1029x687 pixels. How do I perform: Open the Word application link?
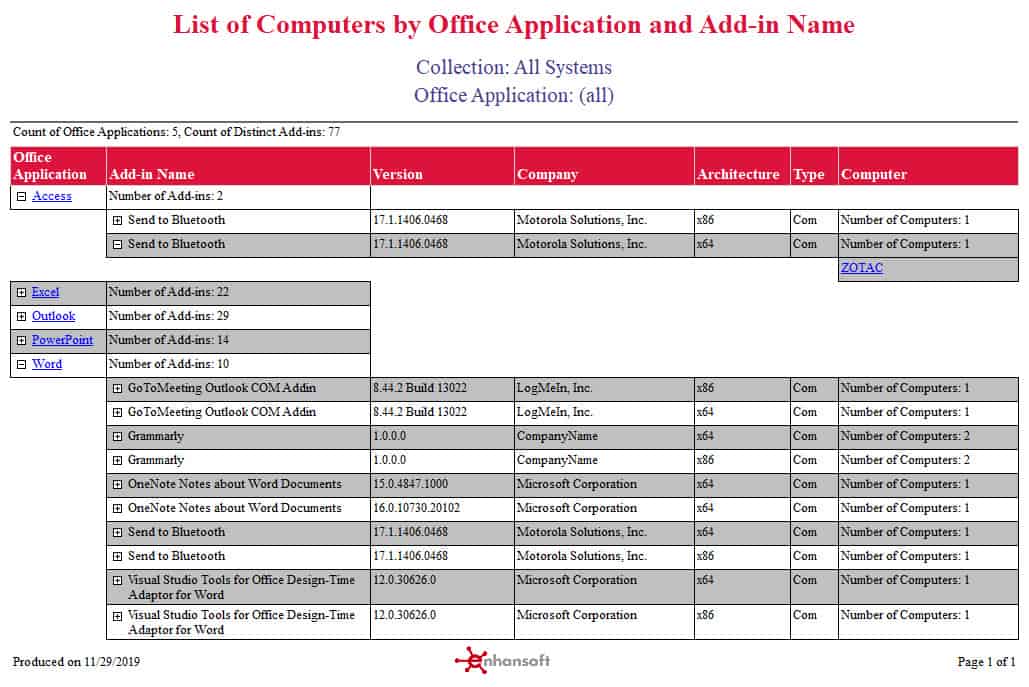click(x=45, y=364)
